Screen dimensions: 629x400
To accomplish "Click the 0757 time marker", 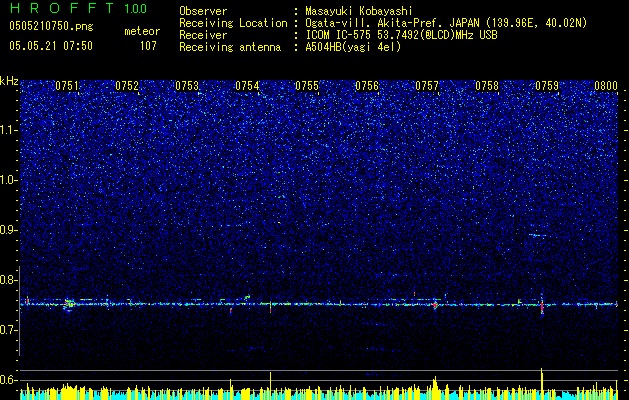I will click(427, 85).
